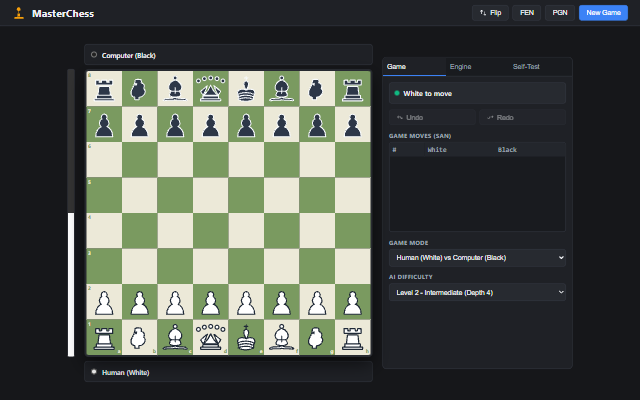
Task: Click the black bishop on c8
Action: pos(175,89)
